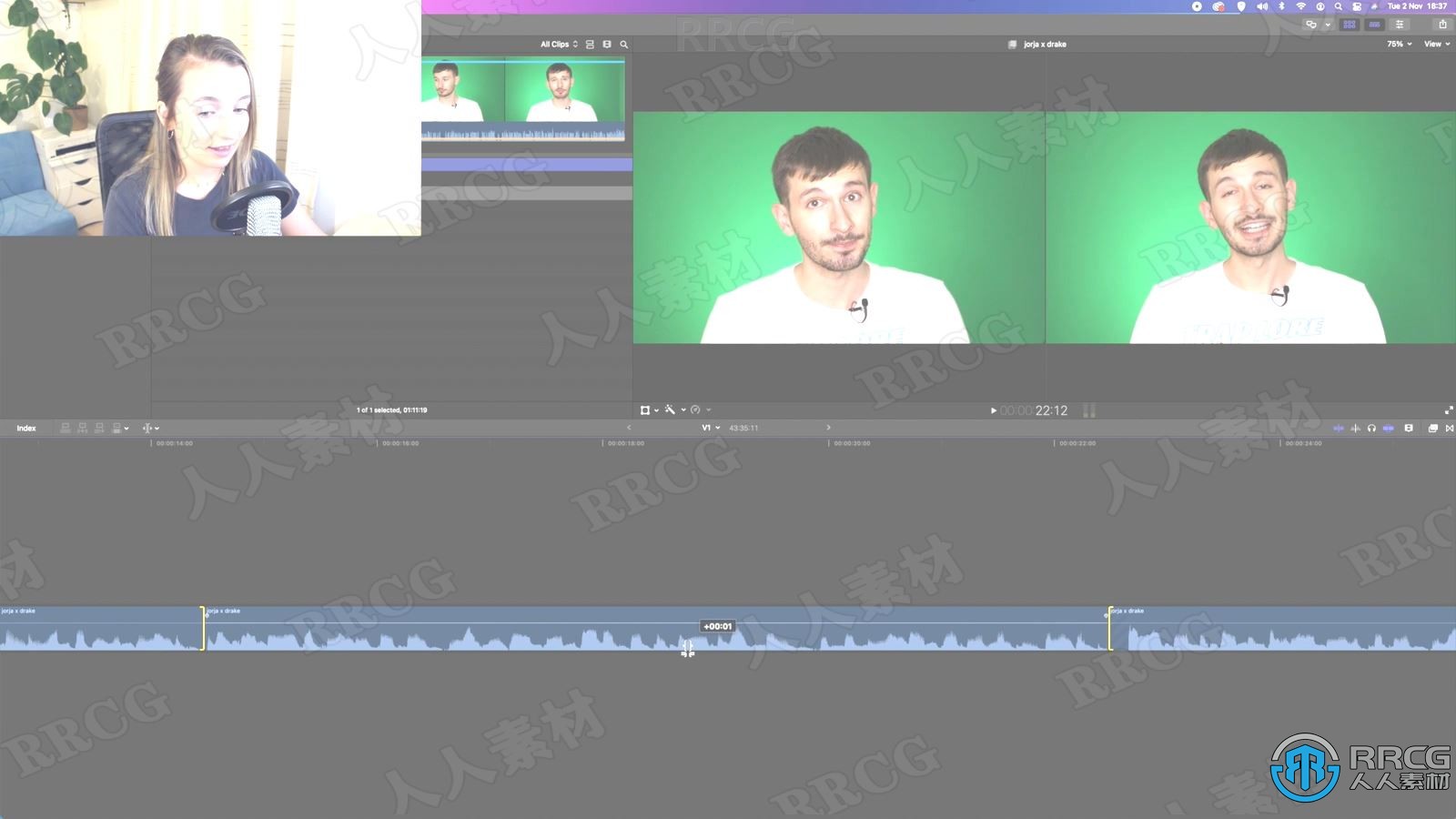Screen dimensions: 1456x819
Task: Toggle the inspector sliders icon
Action: click(1400, 25)
